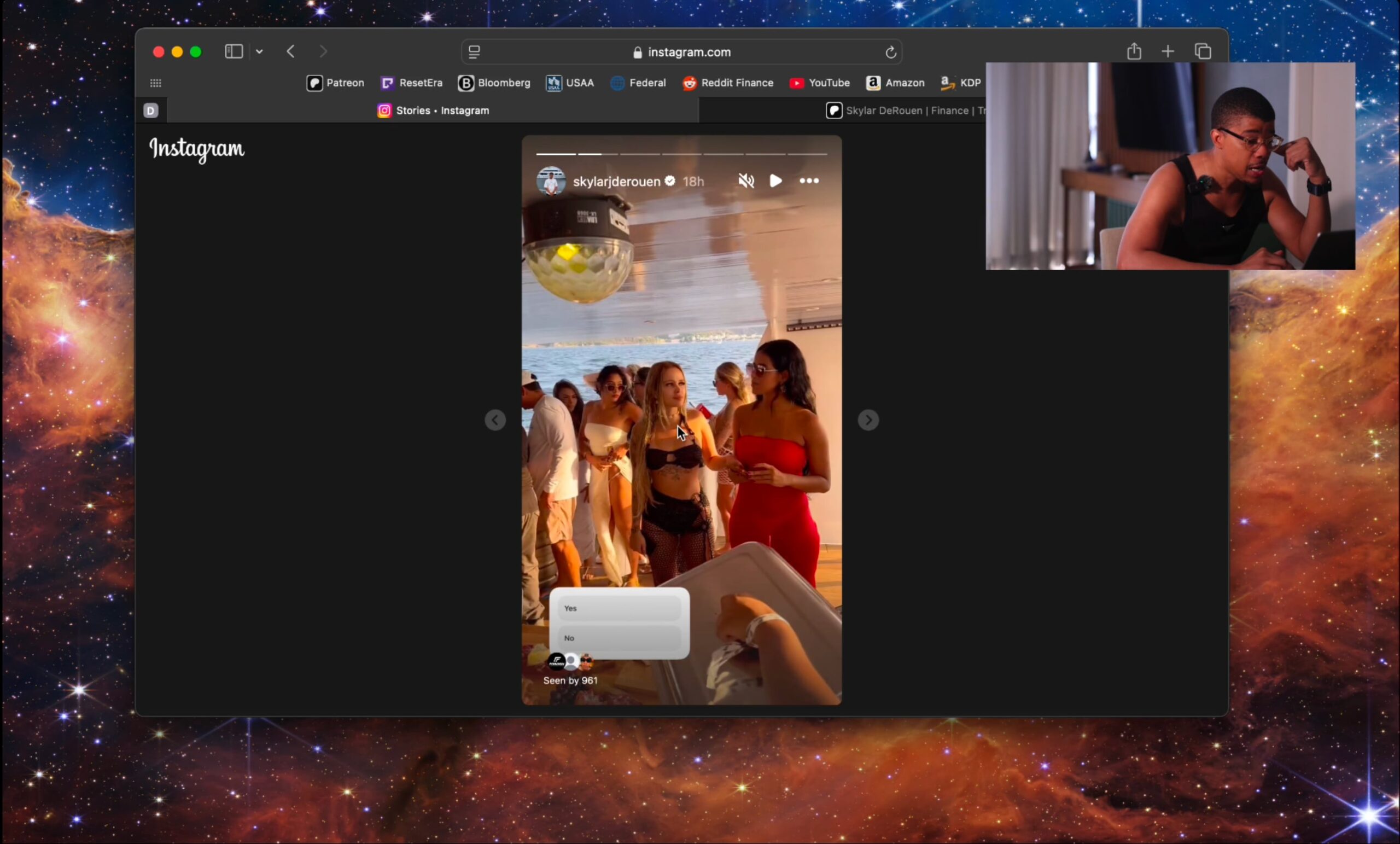Open the YouTube bookmark
The height and width of the screenshot is (844, 1400).
click(x=819, y=83)
